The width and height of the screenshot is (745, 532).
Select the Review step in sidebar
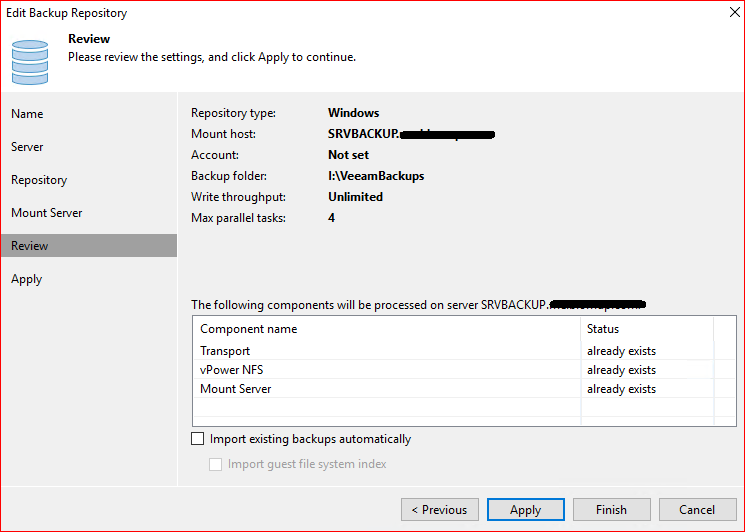pos(30,246)
